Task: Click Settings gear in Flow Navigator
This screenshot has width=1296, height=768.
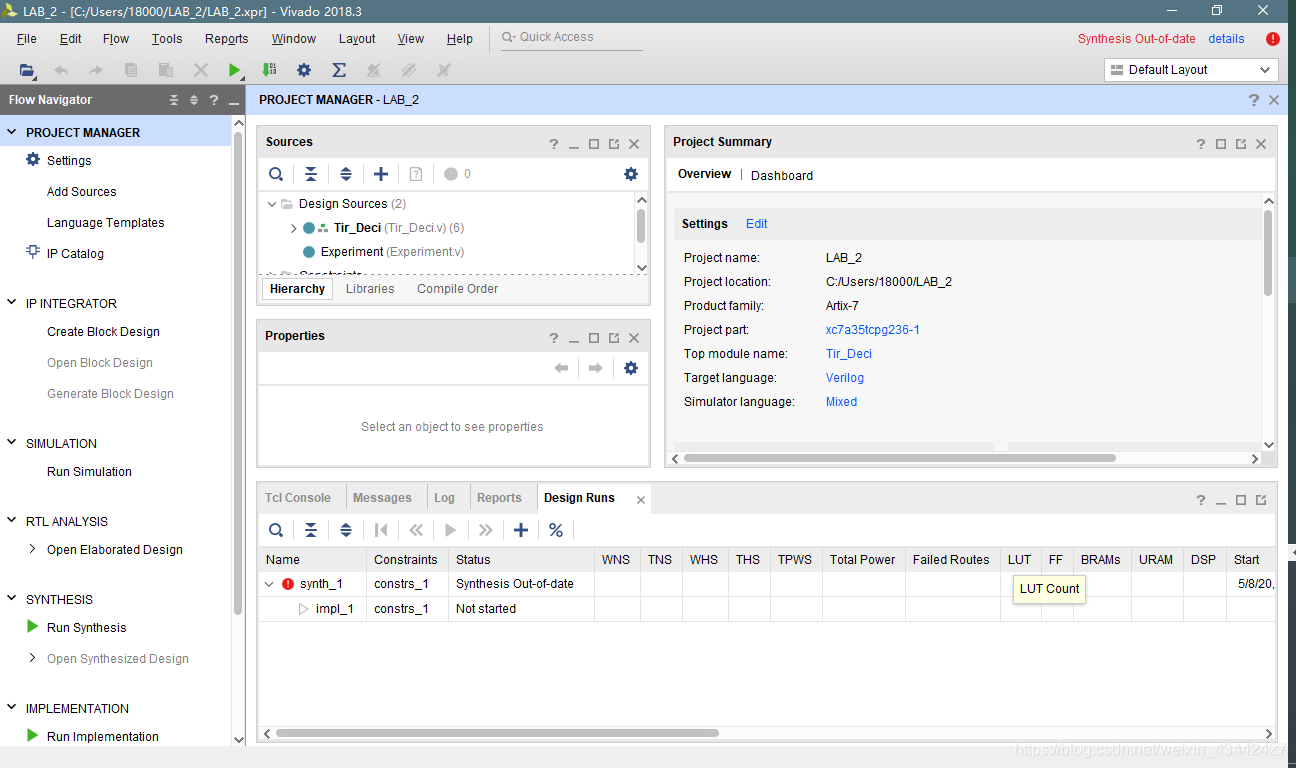Action: click(x=33, y=160)
